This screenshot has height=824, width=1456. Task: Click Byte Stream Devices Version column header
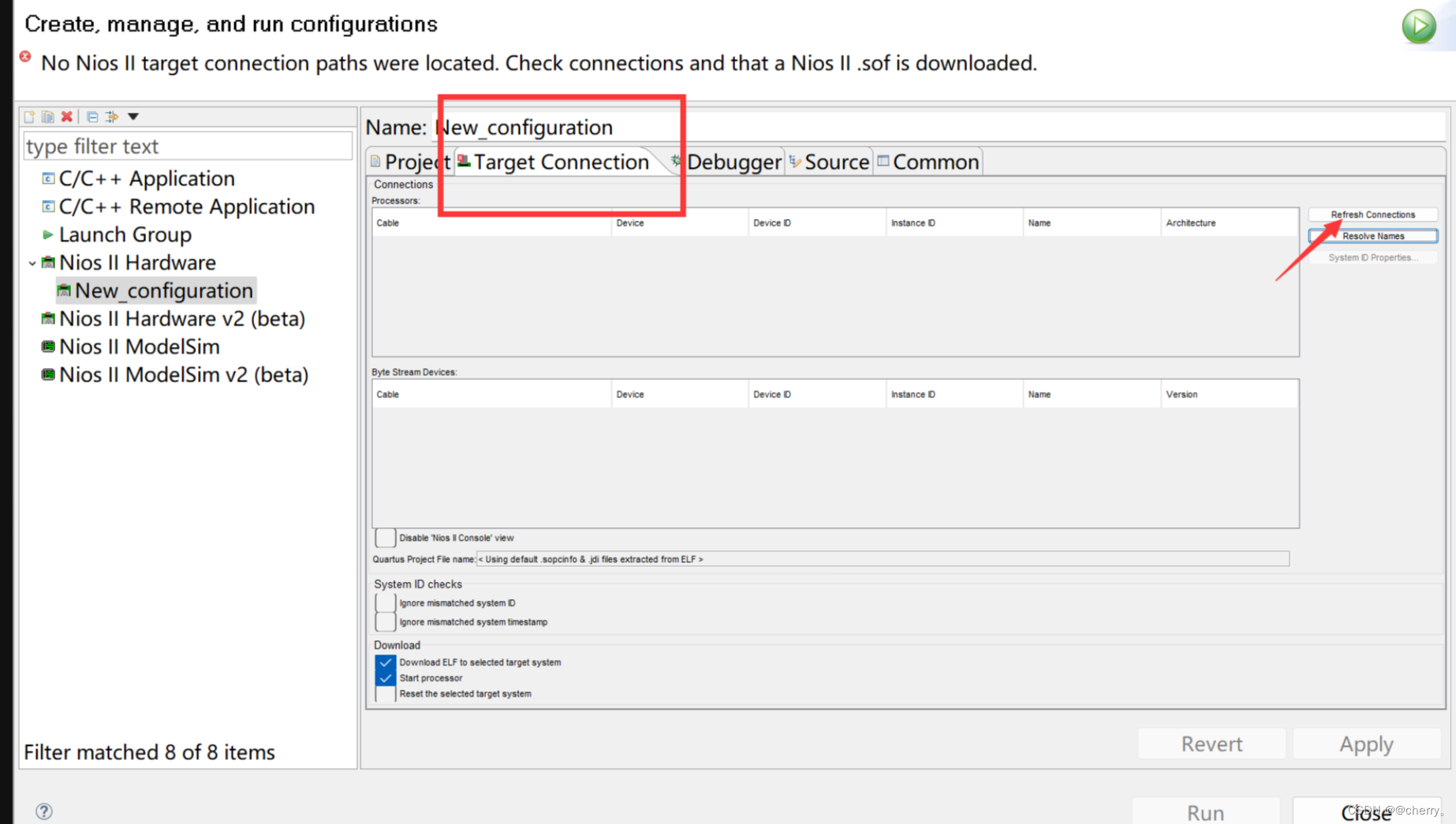[x=1230, y=394]
